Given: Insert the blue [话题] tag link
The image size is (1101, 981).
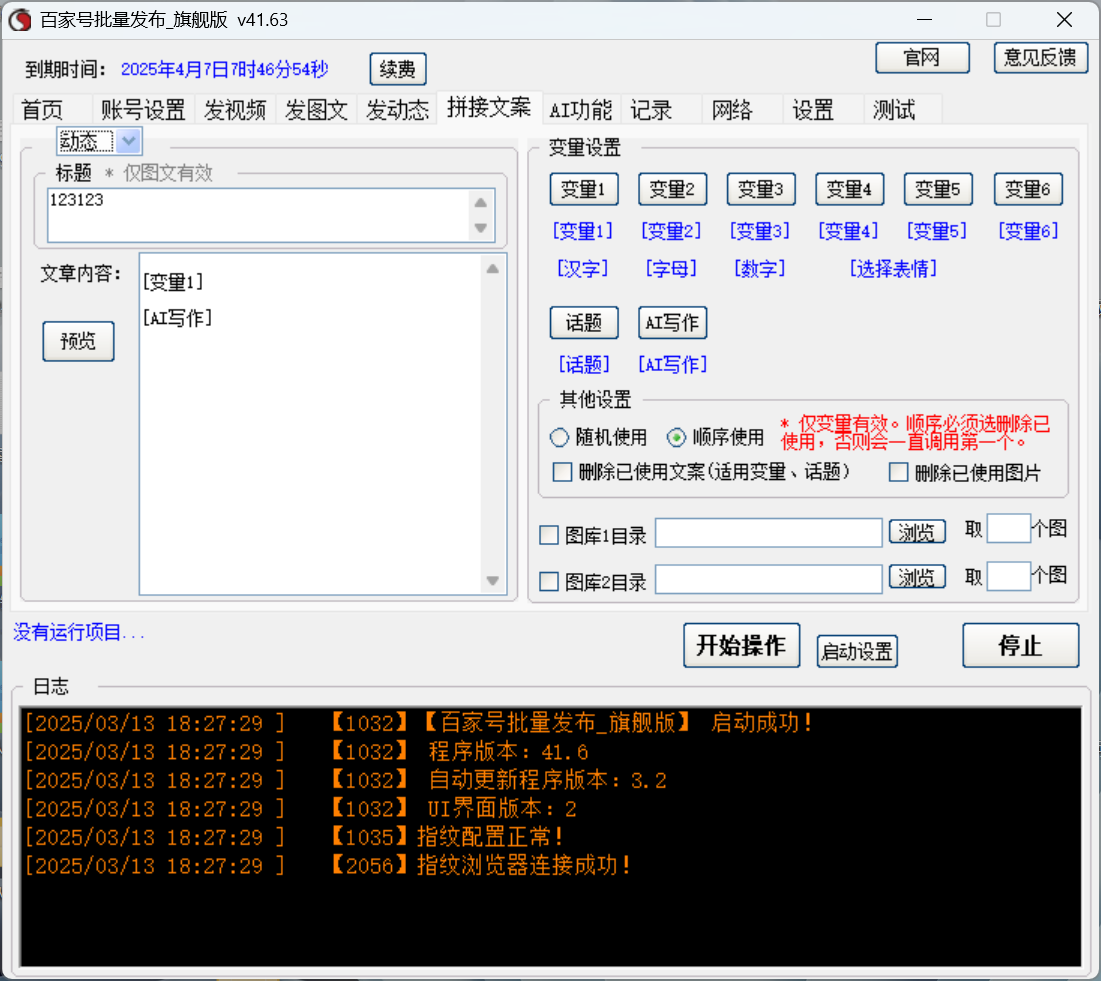Looking at the screenshot, I should click(x=584, y=364).
